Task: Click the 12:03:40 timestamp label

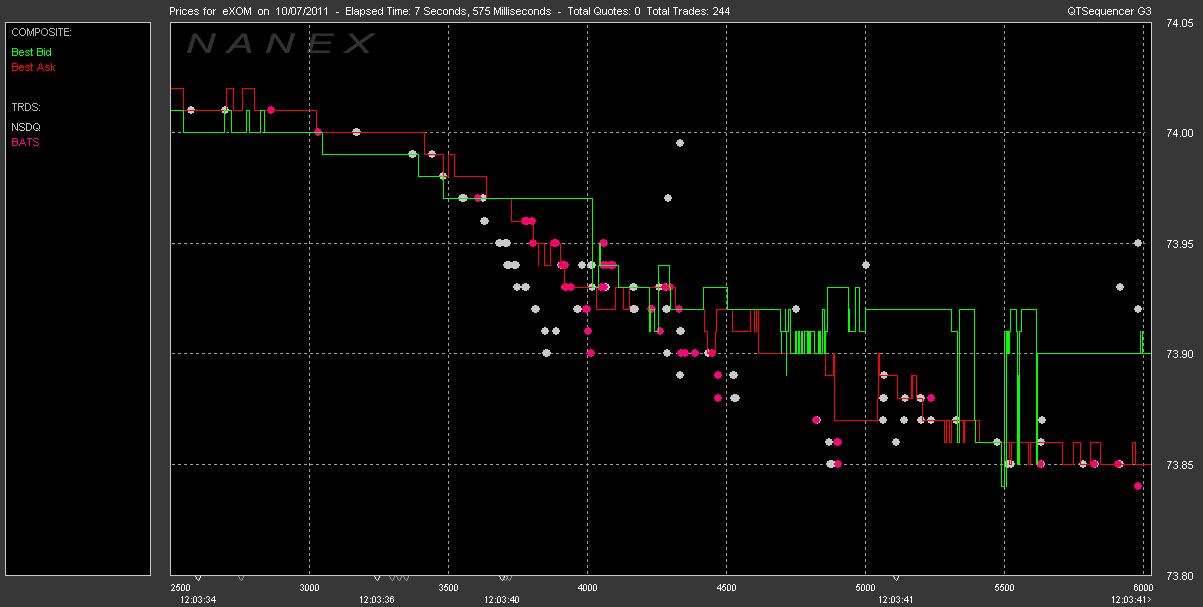Action: click(x=502, y=600)
